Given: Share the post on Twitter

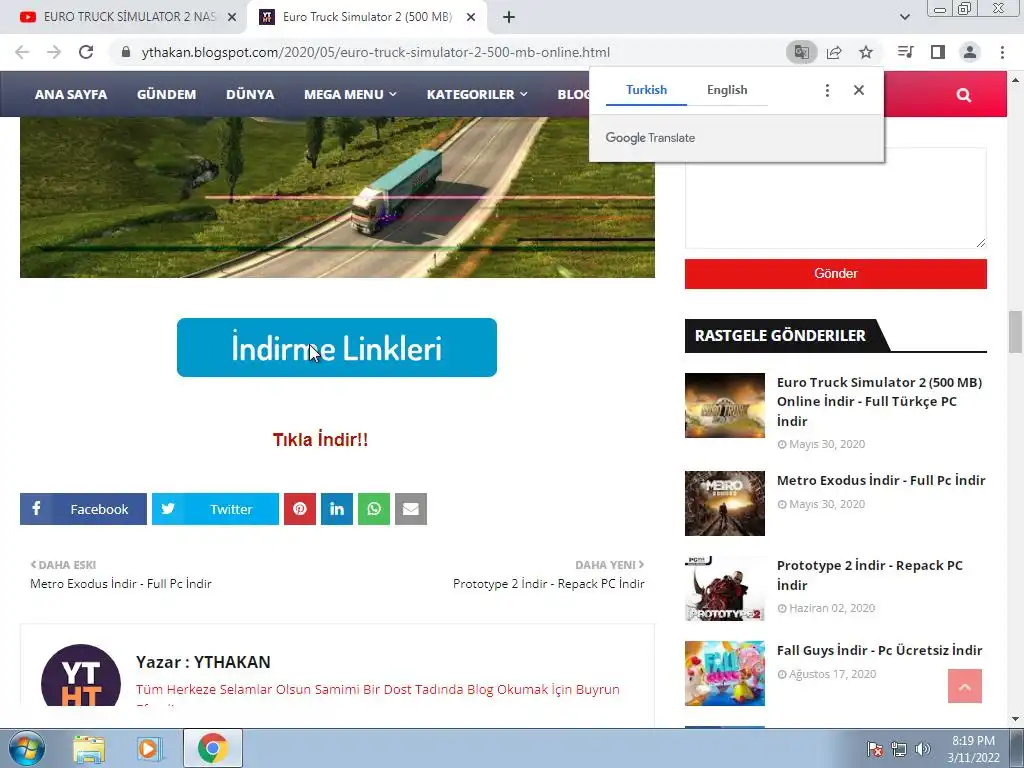Looking at the screenshot, I should 216,509.
